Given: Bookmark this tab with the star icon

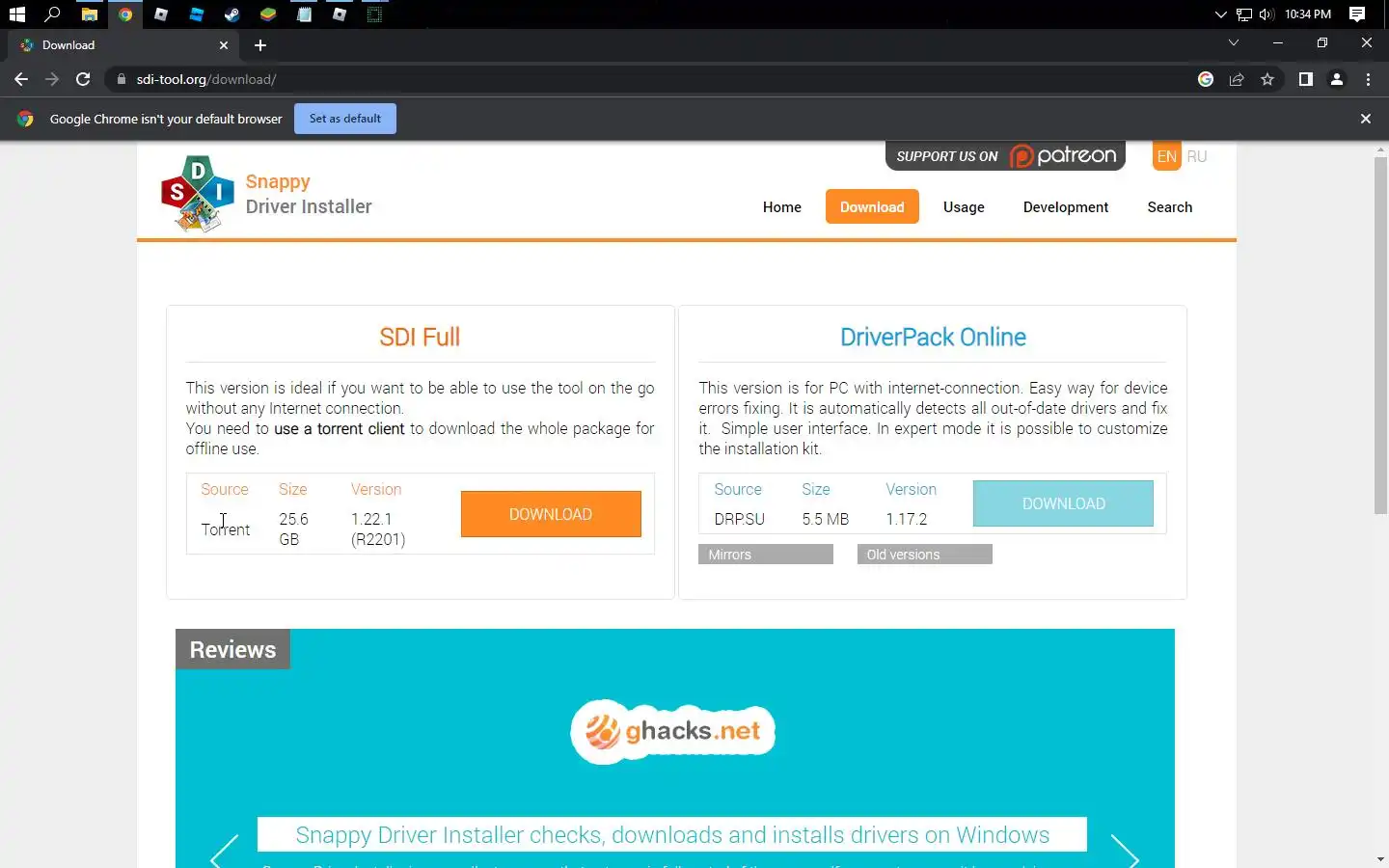Looking at the screenshot, I should coord(1267,79).
